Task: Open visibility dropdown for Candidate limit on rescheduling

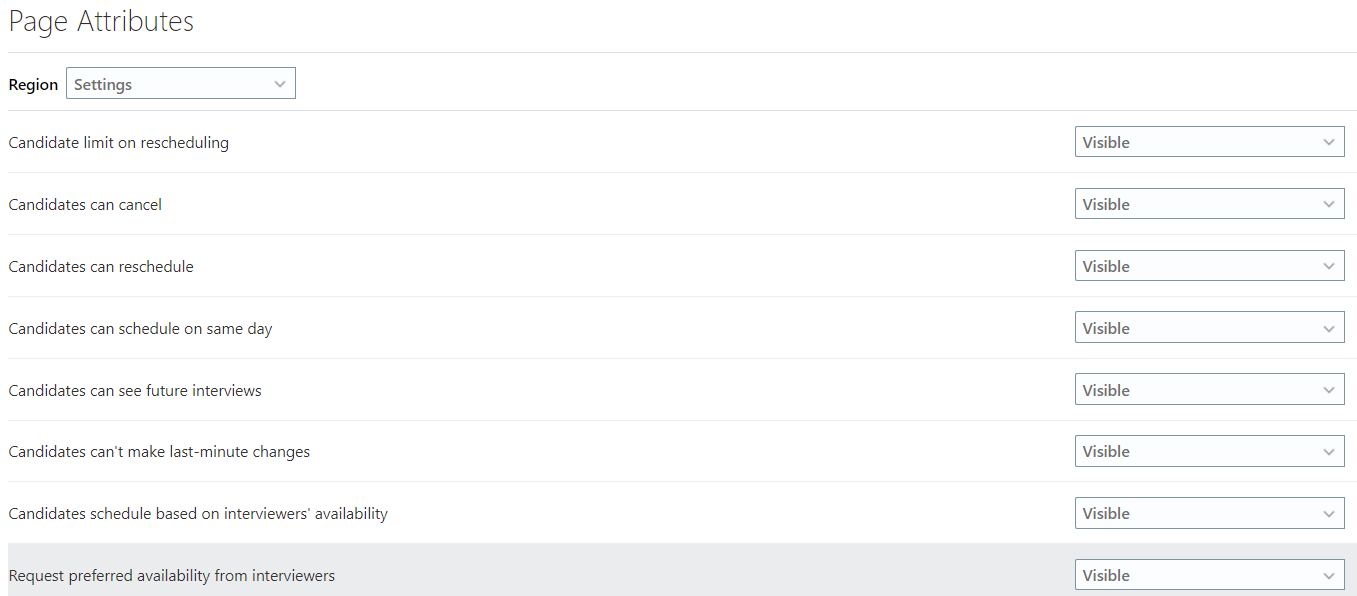Action: [1209, 142]
